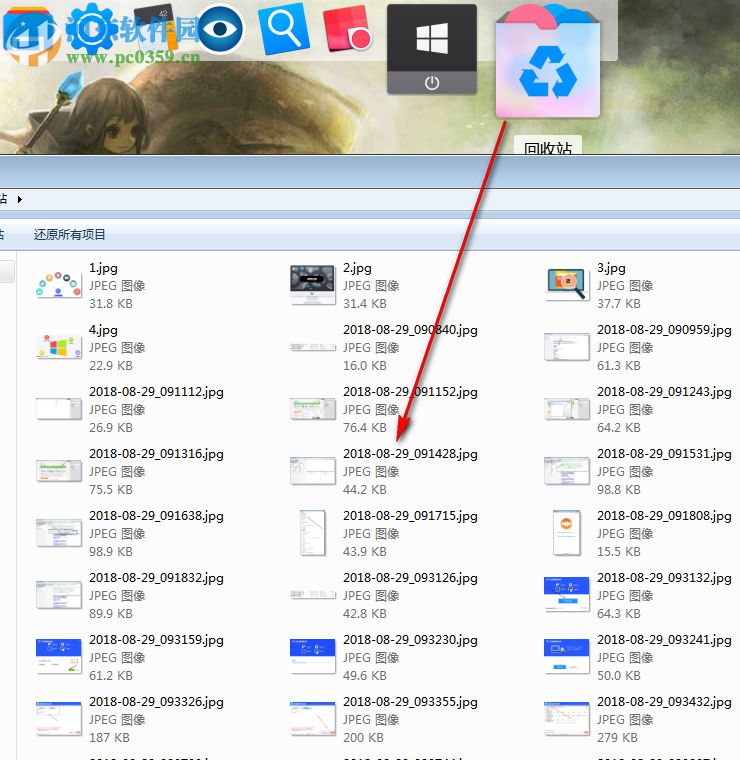This screenshot has height=760, width=740.
Task: Select file 2018-08-29_091638.jpg
Action: 130,533
